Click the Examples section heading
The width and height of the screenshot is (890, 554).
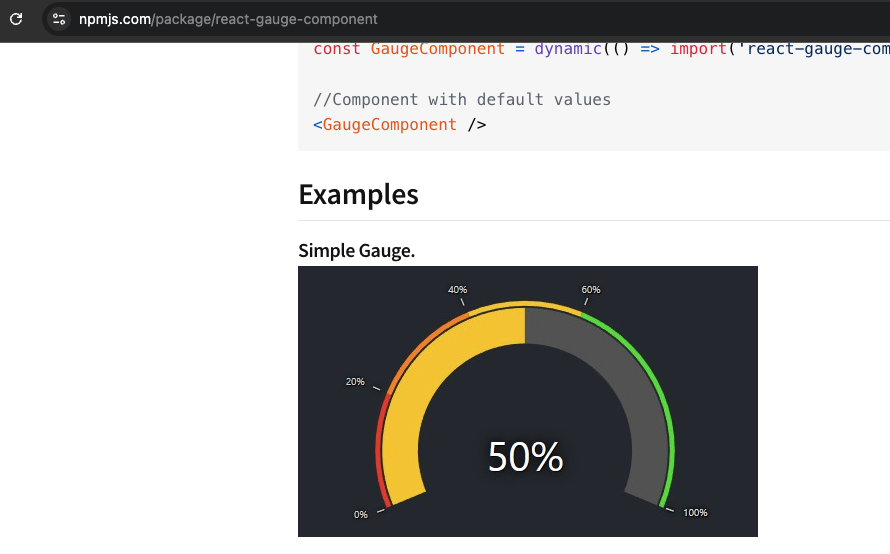(x=358, y=194)
